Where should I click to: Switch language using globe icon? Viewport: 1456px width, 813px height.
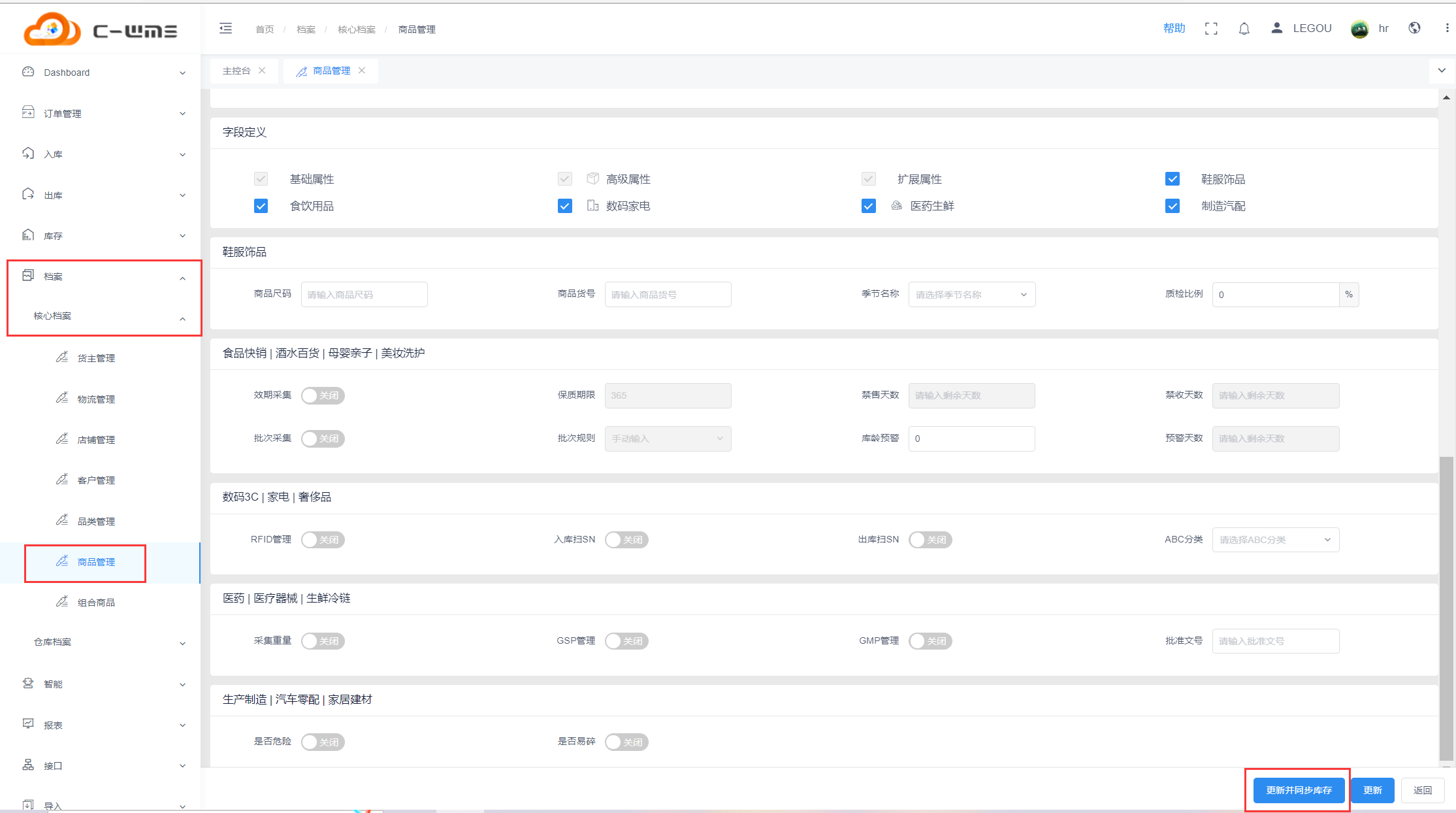(1415, 28)
